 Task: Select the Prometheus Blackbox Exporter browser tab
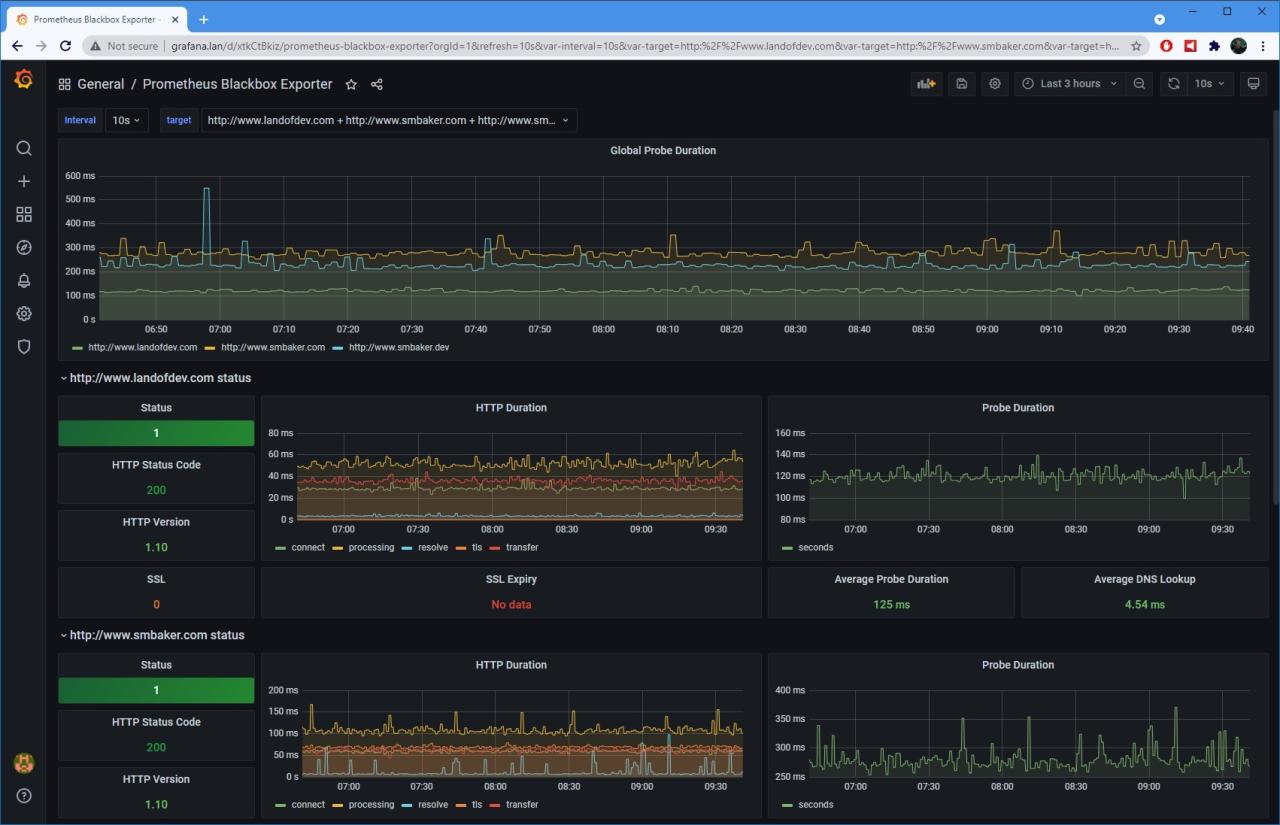click(x=95, y=19)
